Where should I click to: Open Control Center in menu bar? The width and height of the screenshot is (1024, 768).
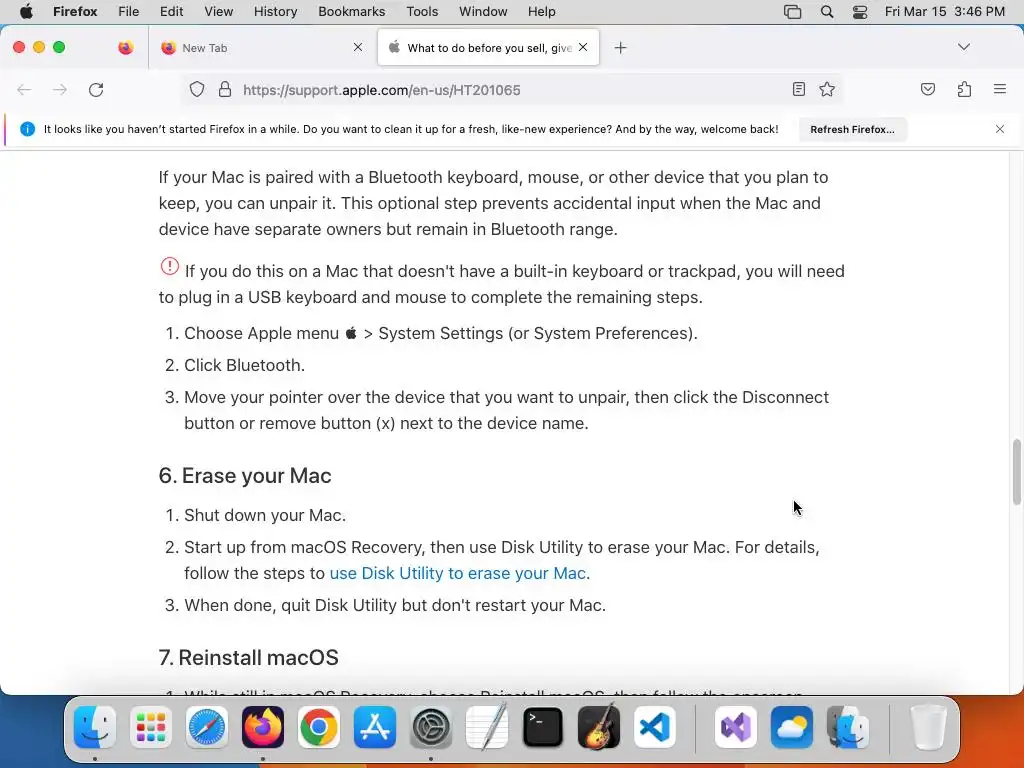tap(860, 12)
